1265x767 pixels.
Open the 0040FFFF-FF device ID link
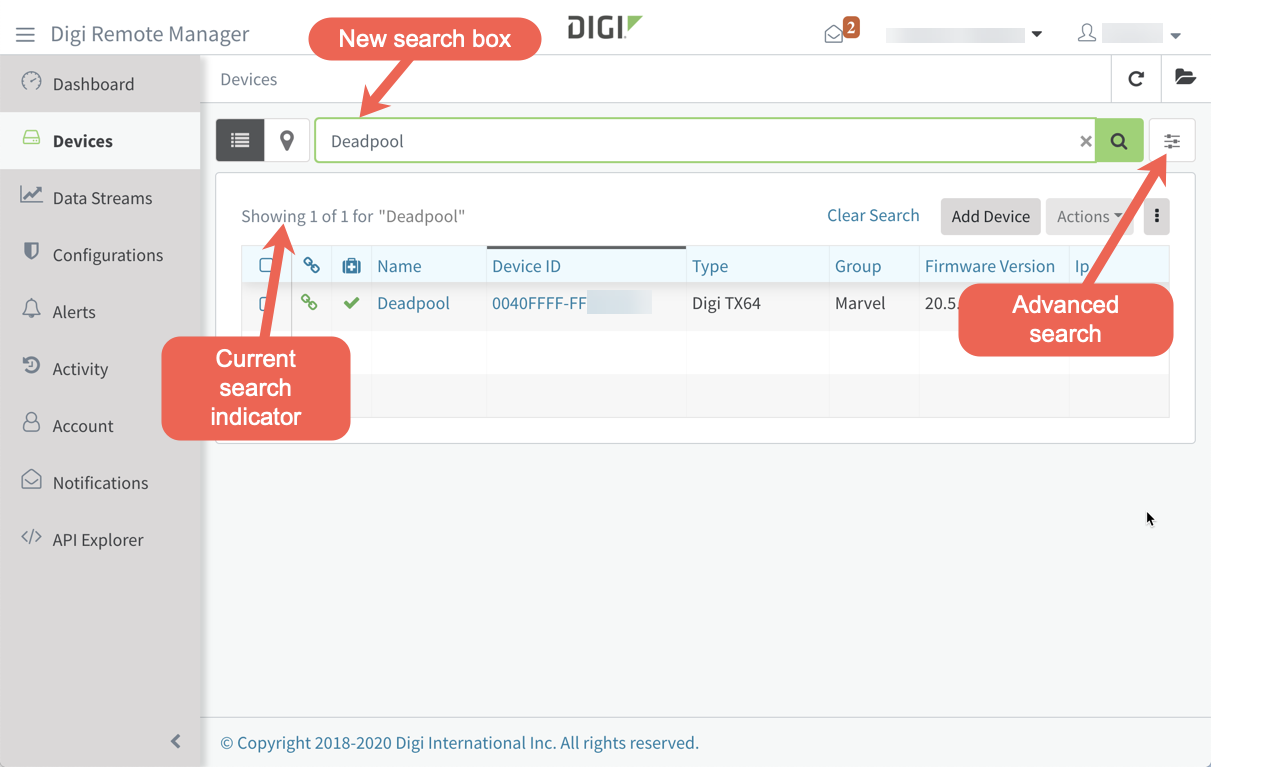click(571, 303)
